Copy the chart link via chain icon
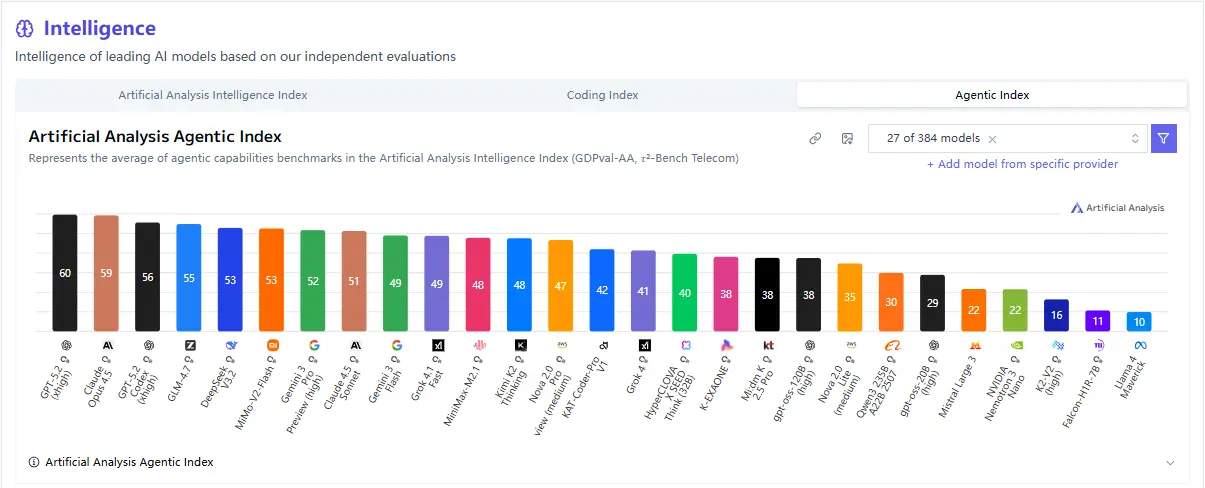 (815, 139)
